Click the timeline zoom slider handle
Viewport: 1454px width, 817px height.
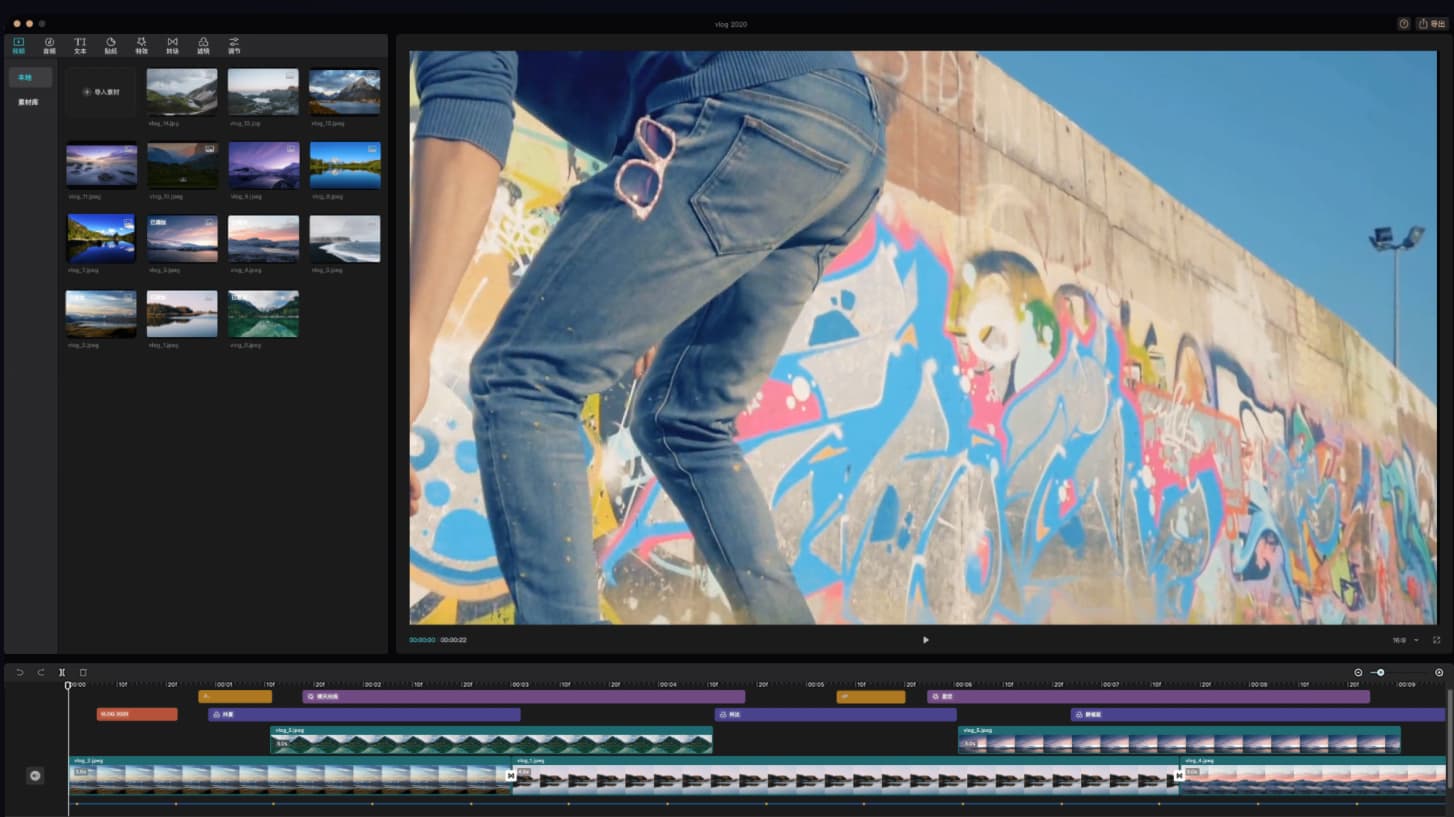pos(1380,673)
